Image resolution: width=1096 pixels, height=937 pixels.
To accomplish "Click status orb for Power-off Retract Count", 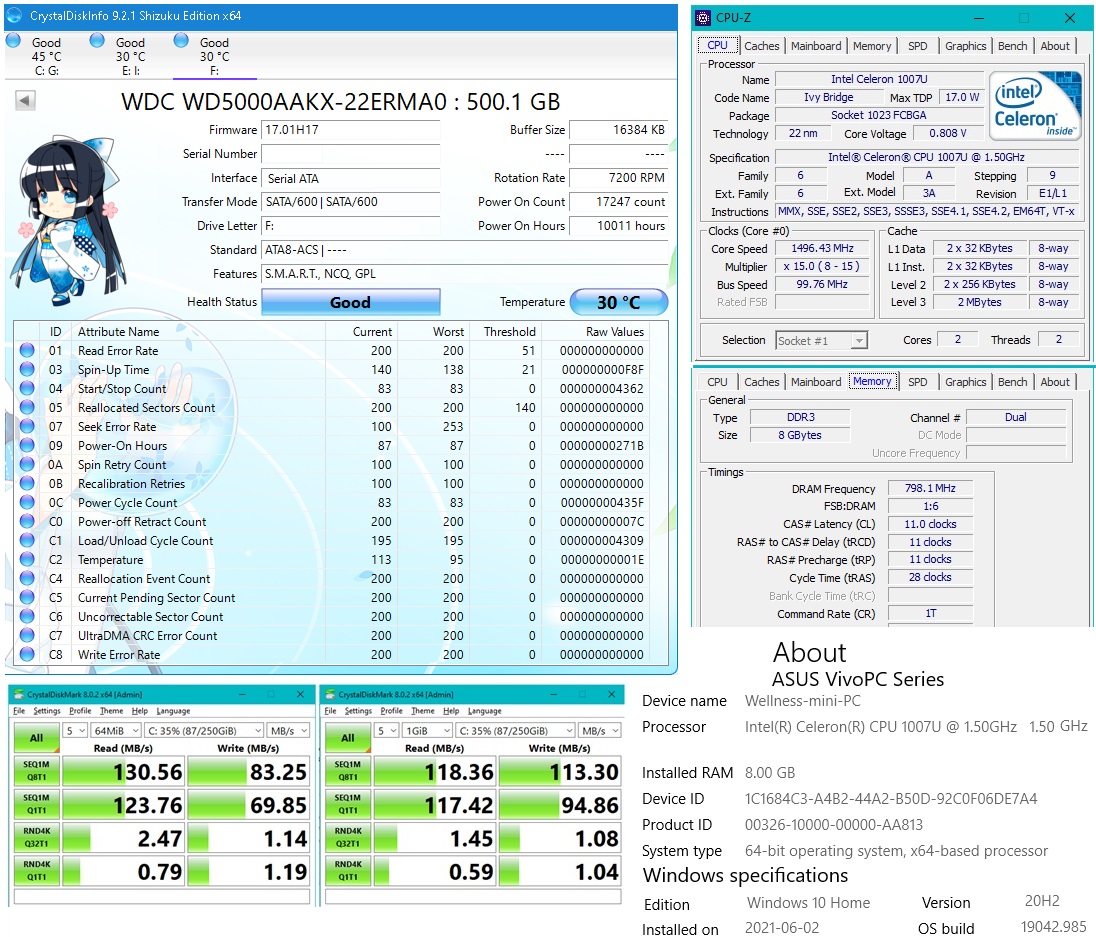I will tap(27, 521).
